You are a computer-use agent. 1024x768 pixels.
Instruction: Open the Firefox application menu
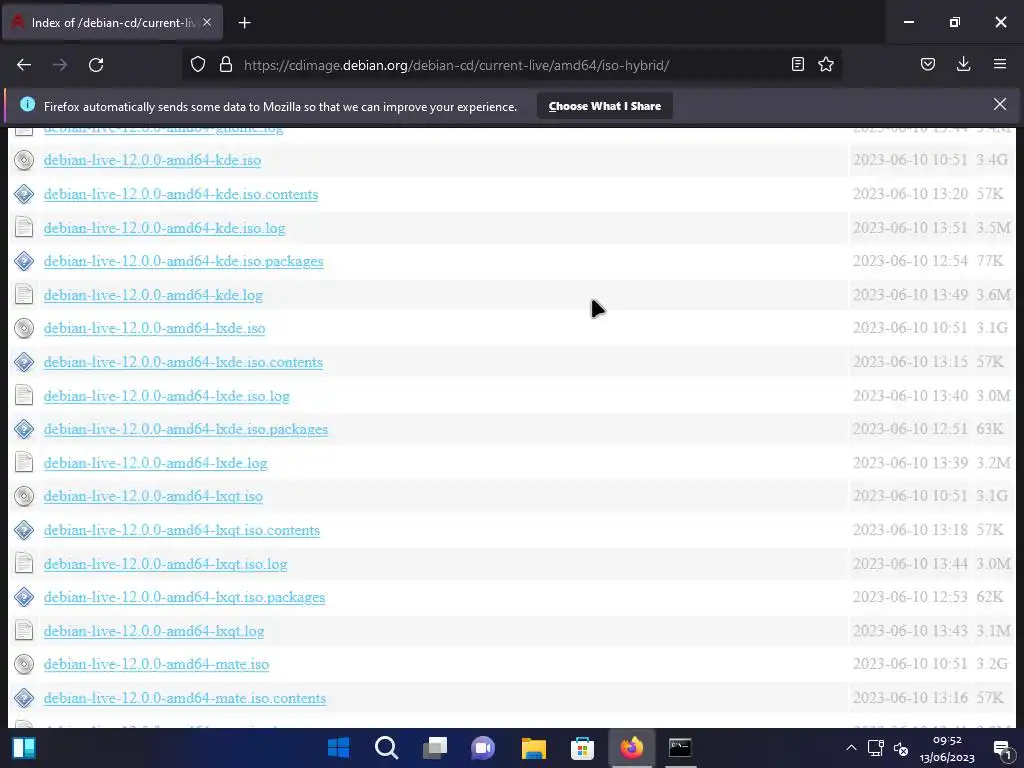1000,65
